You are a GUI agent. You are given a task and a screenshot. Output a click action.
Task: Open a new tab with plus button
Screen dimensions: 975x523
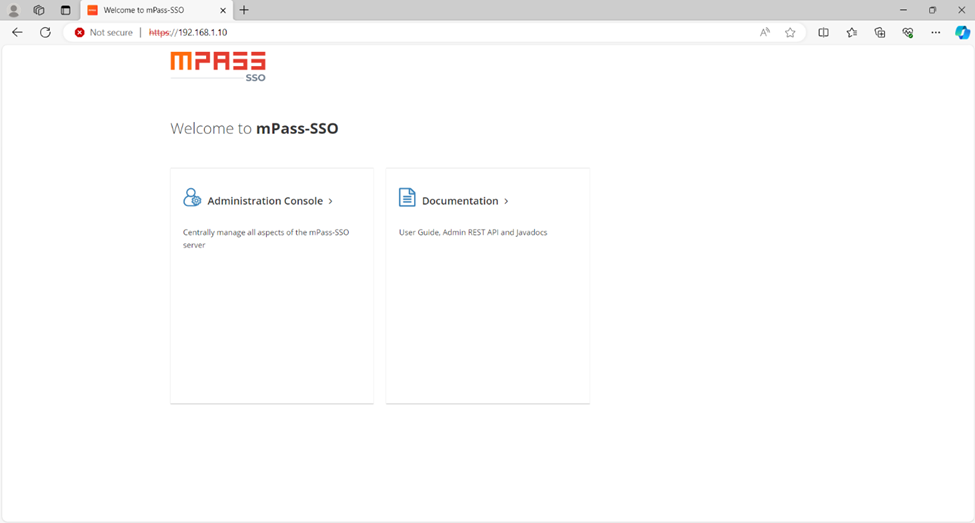click(x=244, y=10)
